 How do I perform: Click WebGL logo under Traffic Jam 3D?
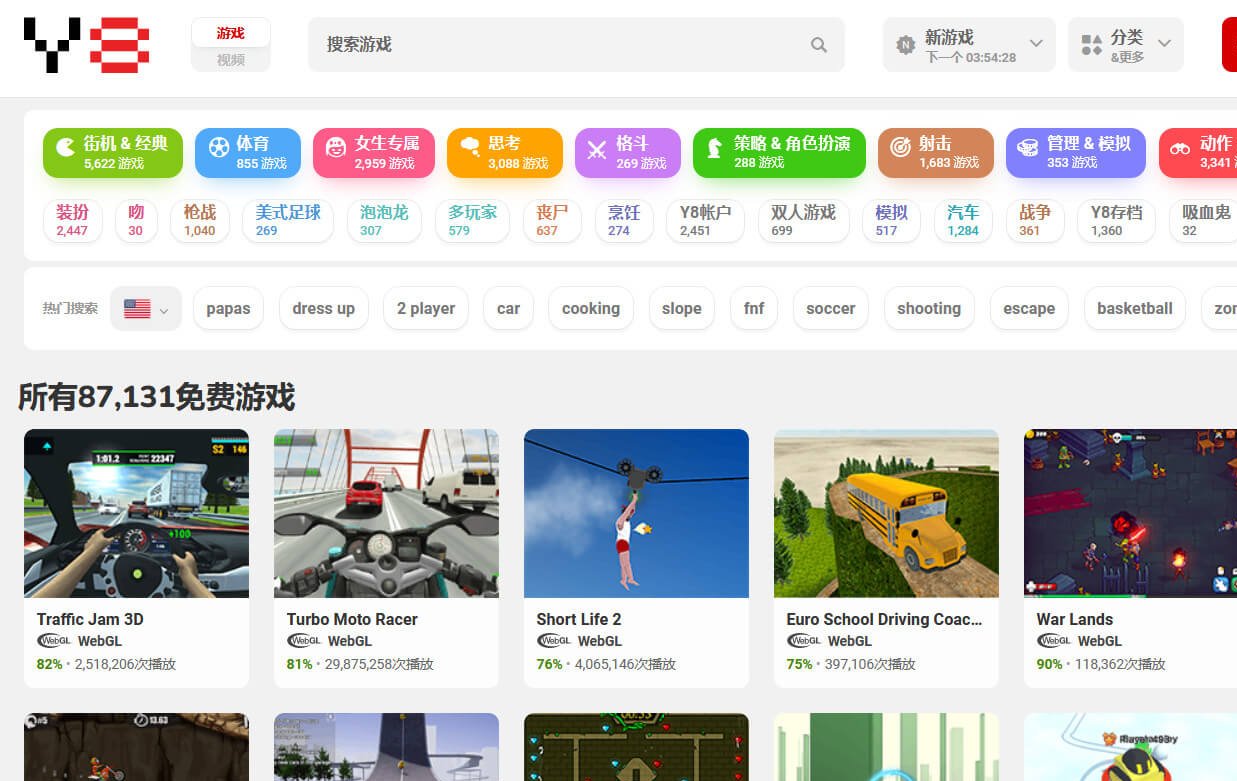click(x=53, y=641)
